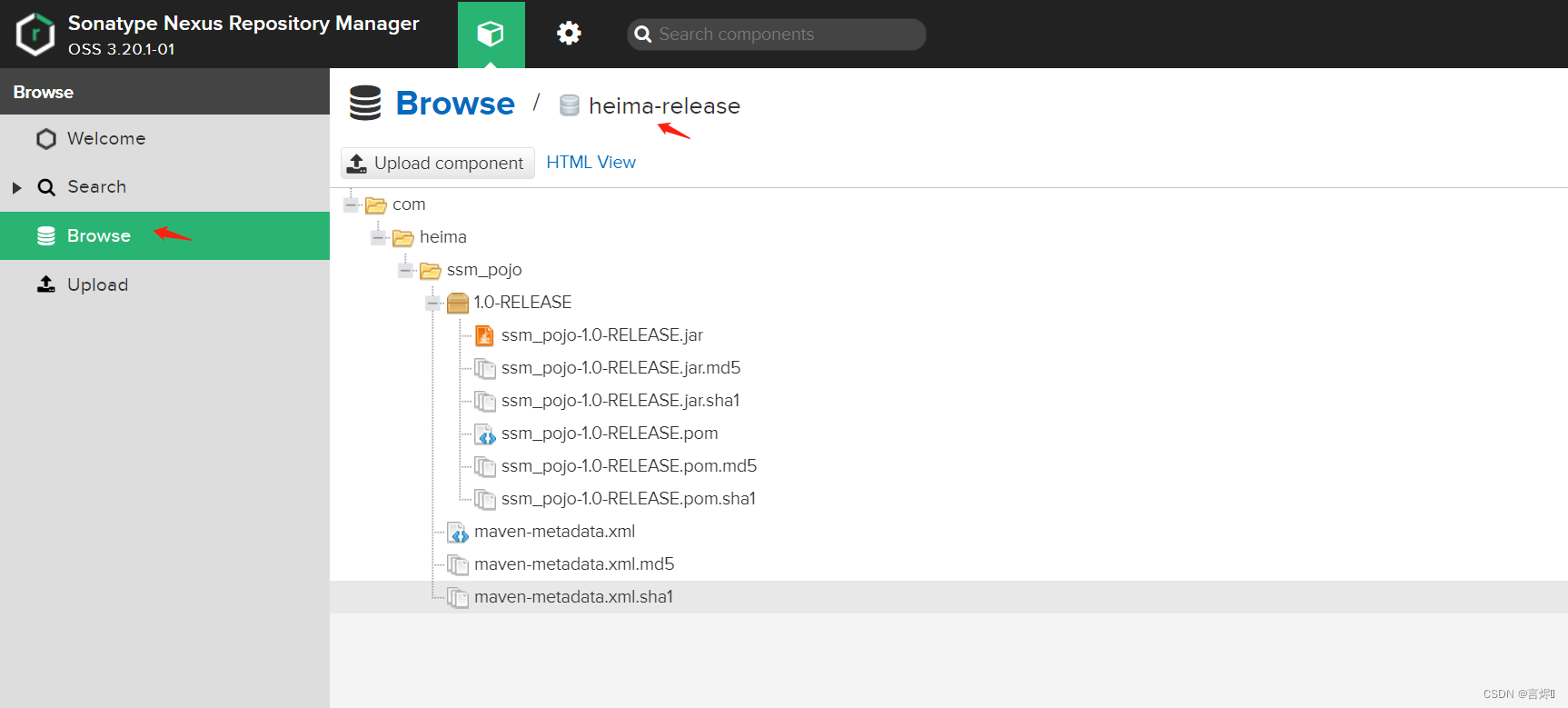
Task: Click the ssm_pojo folder icon
Action: coord(431,271)
